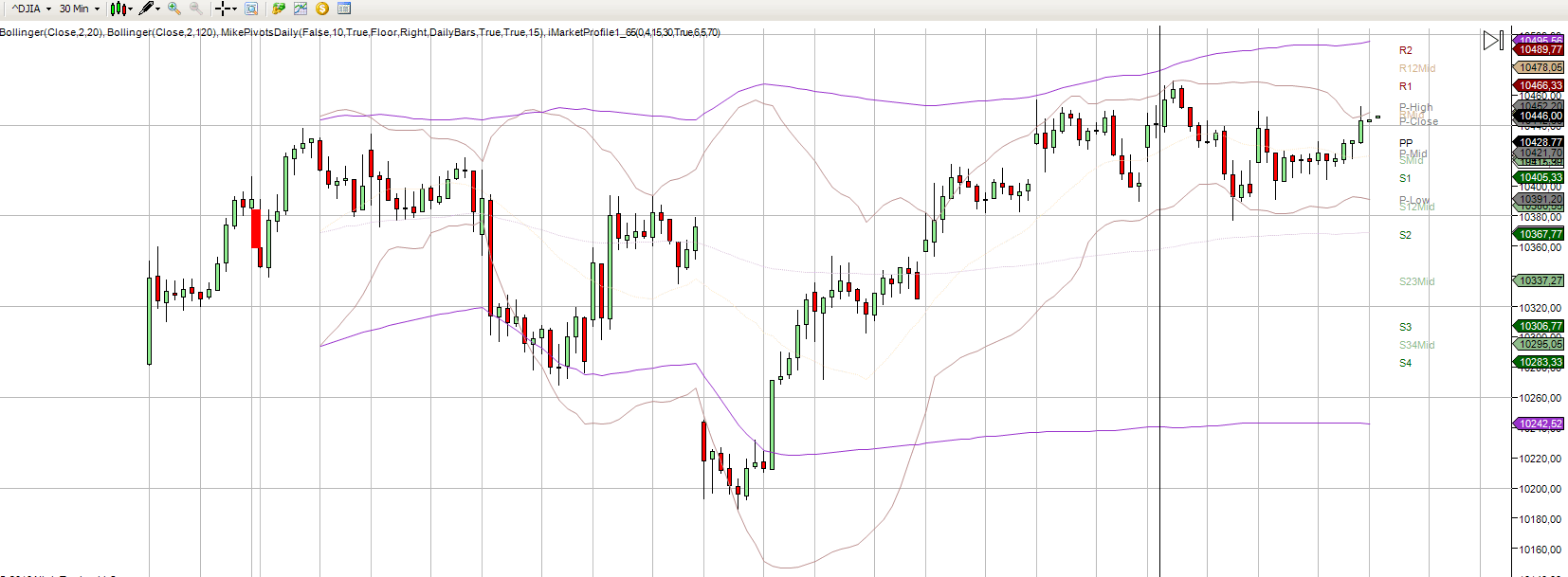Click the S34Mid pivot label

click(1417, 345)
